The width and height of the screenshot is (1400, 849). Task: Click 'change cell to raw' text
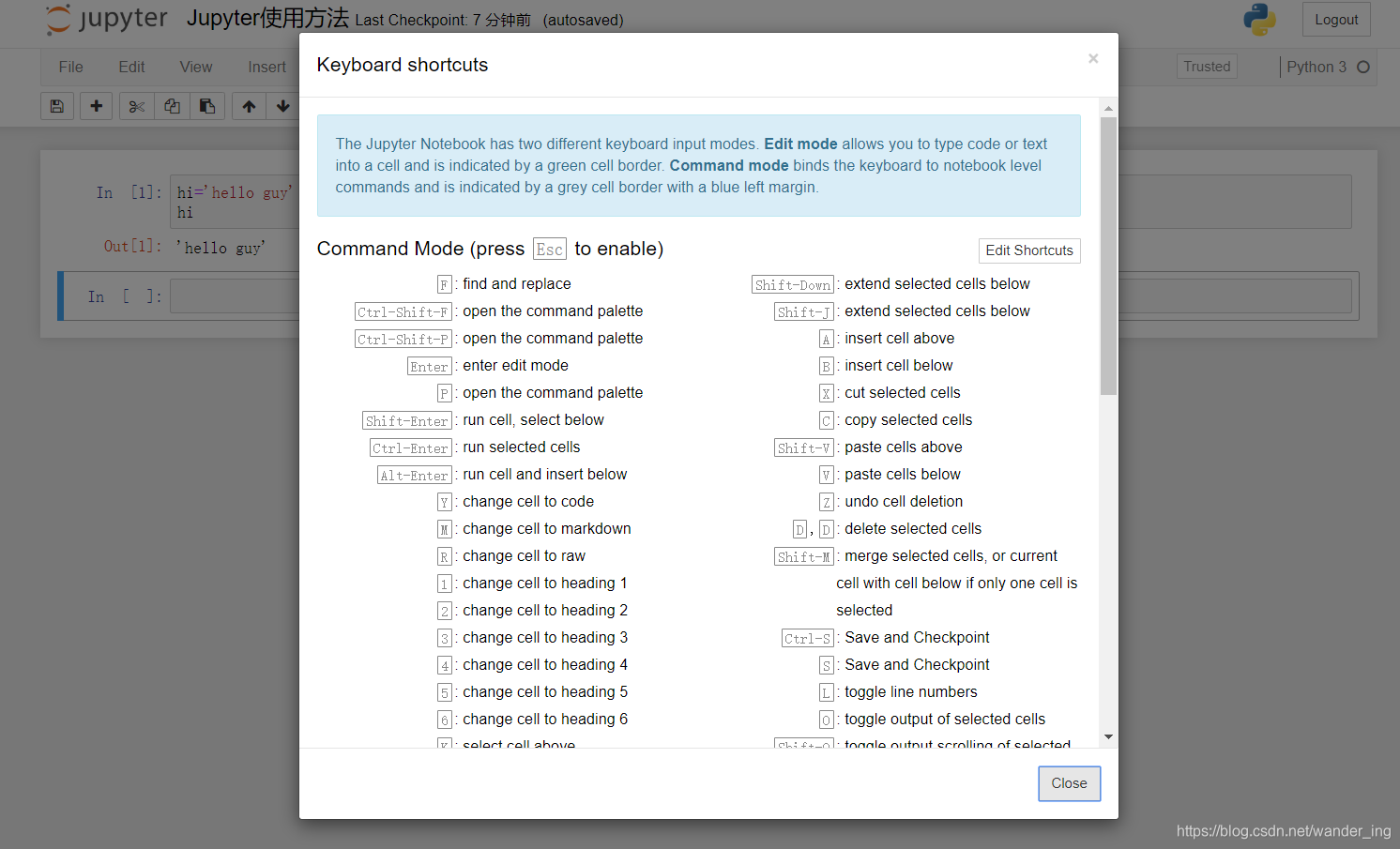524,555
